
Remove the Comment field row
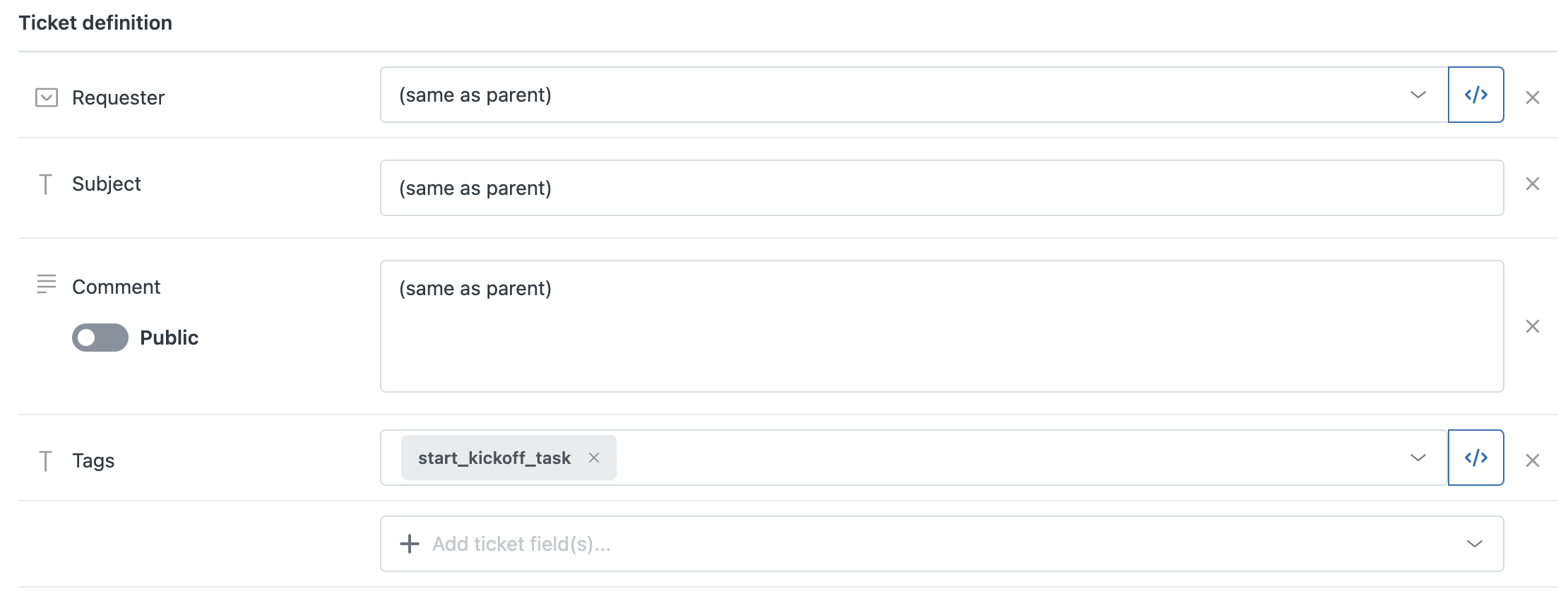1532,326
